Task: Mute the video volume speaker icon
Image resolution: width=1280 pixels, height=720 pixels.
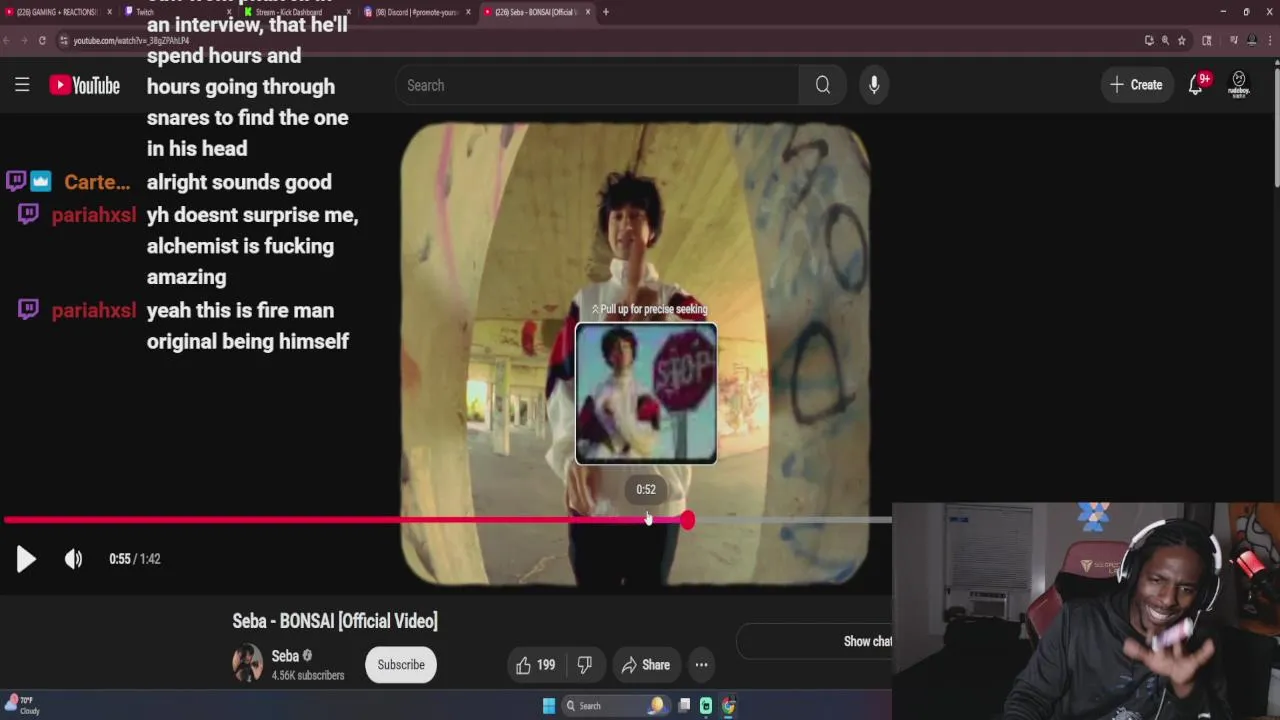Action: [73, 559]
